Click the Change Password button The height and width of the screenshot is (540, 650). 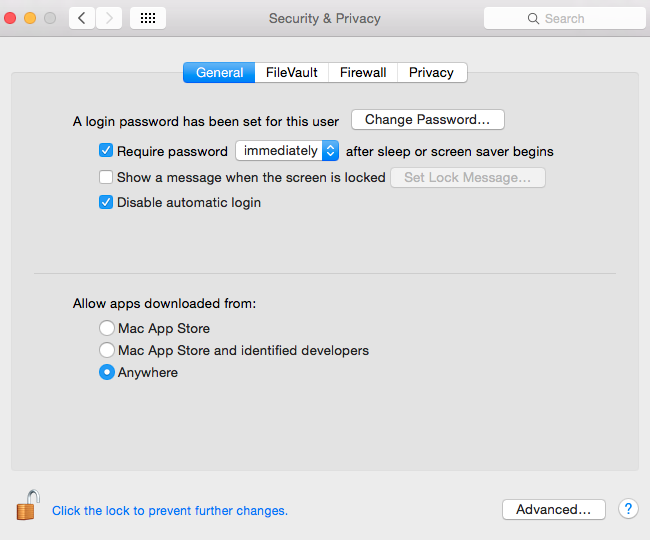click(x=427, y=119)
